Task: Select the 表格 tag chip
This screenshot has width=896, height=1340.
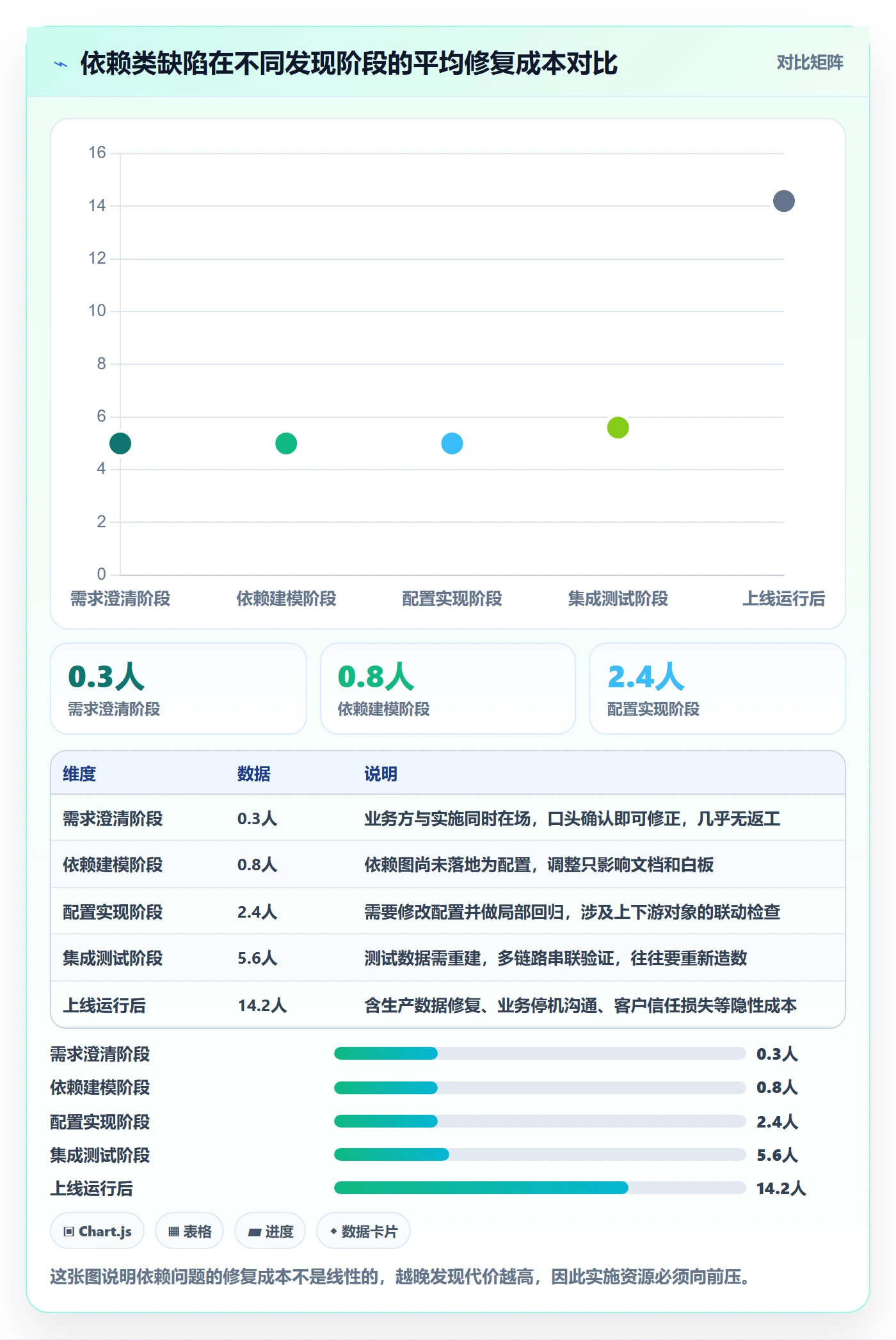Action: point(189,1231)
